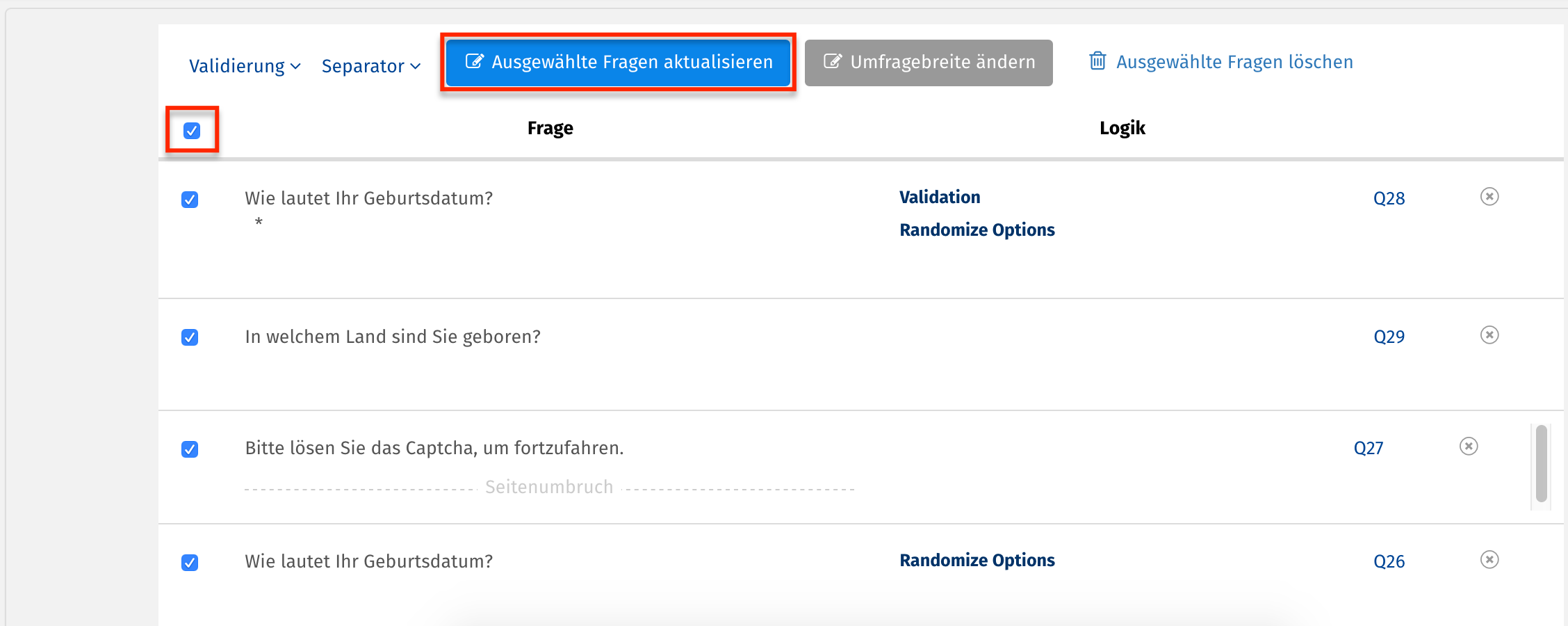Open Randomize Options for question Q26

(977, 559)
